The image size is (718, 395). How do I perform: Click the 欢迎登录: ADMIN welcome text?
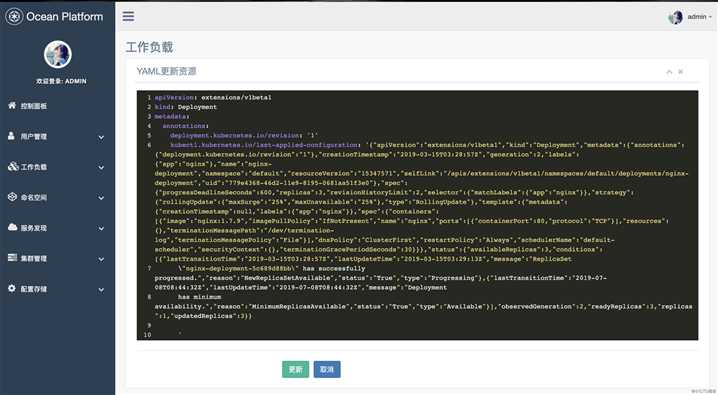61,81
